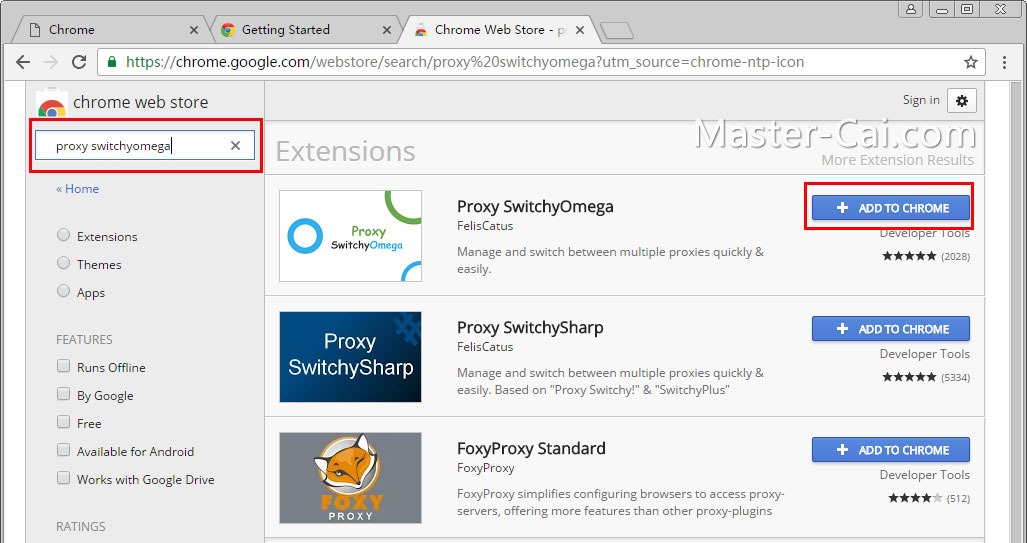Screen dimensions: 1027x543
Task: Open More Extension Results link
Action: 897,160
